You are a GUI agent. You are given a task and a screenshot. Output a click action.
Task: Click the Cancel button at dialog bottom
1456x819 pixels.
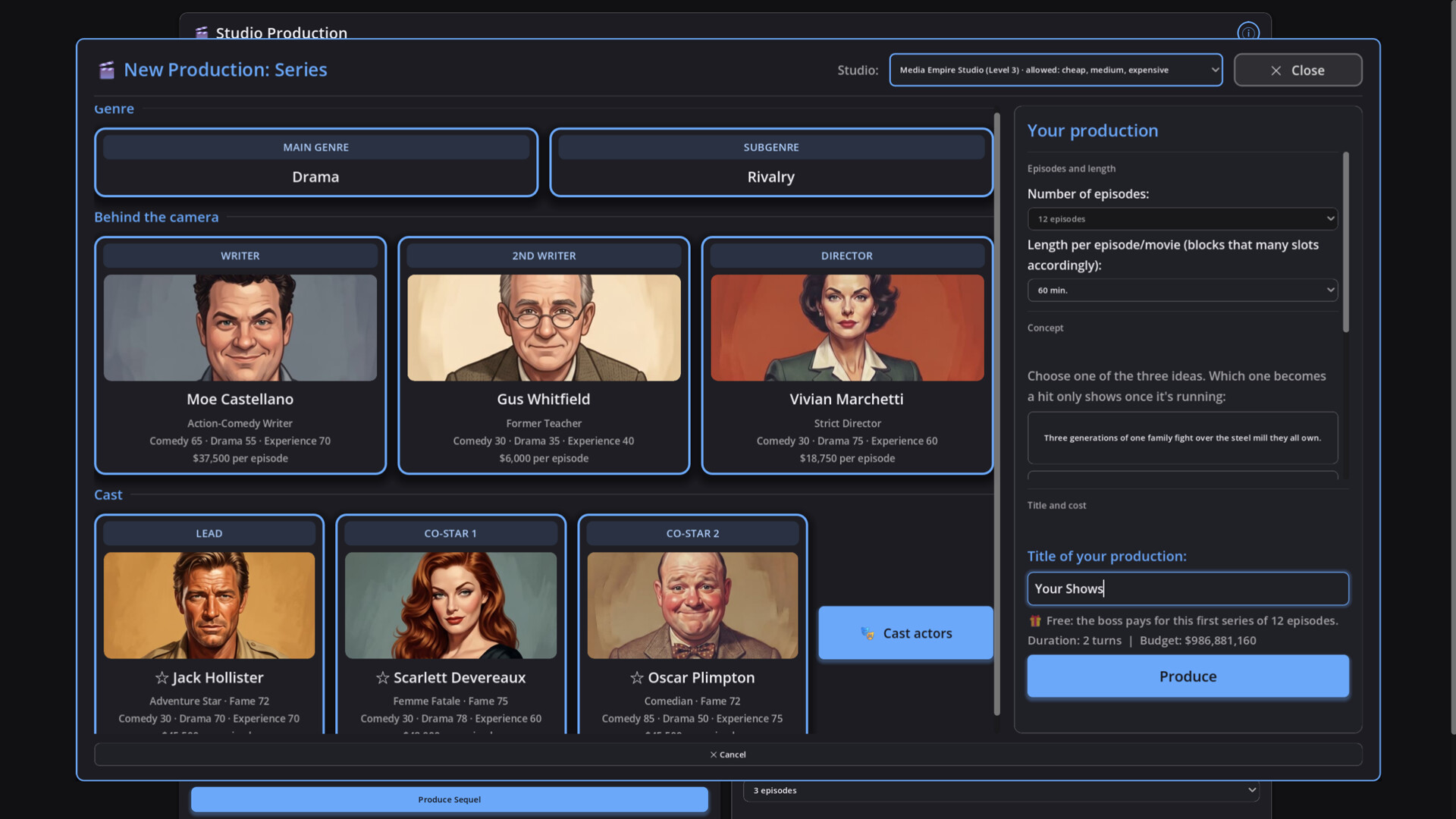tap(728, 755)
